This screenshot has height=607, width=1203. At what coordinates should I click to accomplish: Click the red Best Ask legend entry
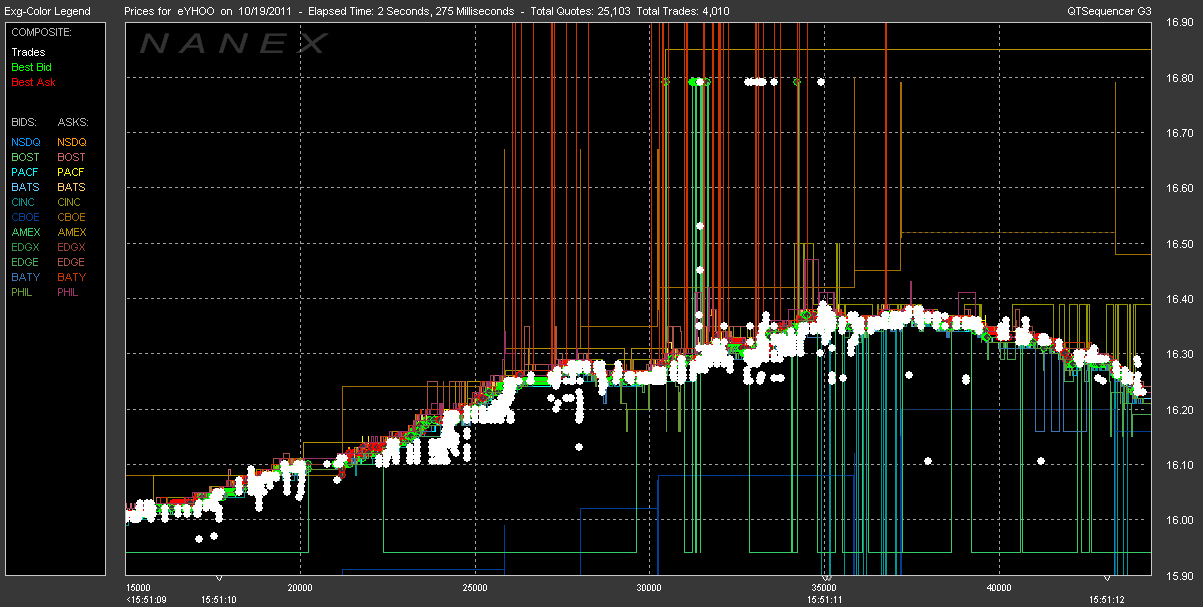tap(31, 82)
